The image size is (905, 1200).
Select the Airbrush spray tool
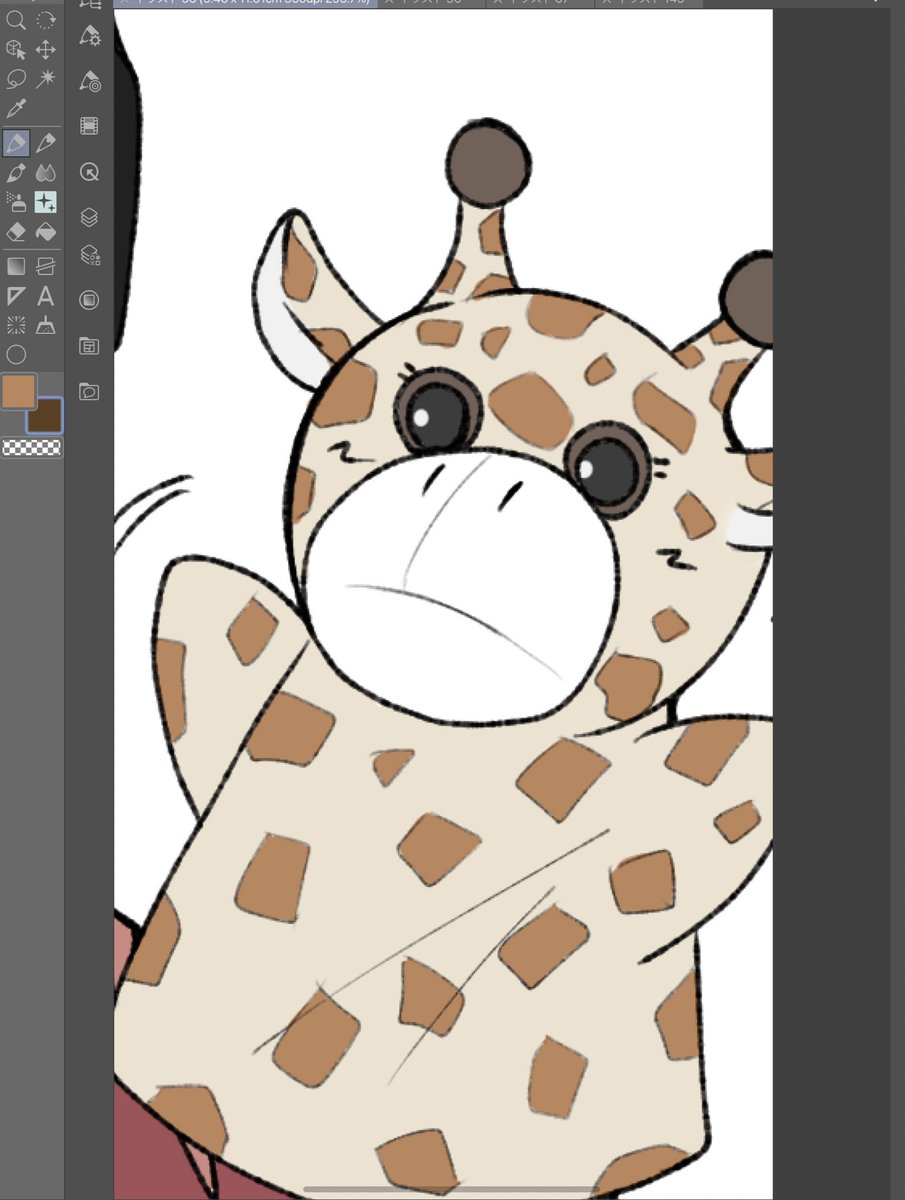pyautogui.click(x=16, y=202)
